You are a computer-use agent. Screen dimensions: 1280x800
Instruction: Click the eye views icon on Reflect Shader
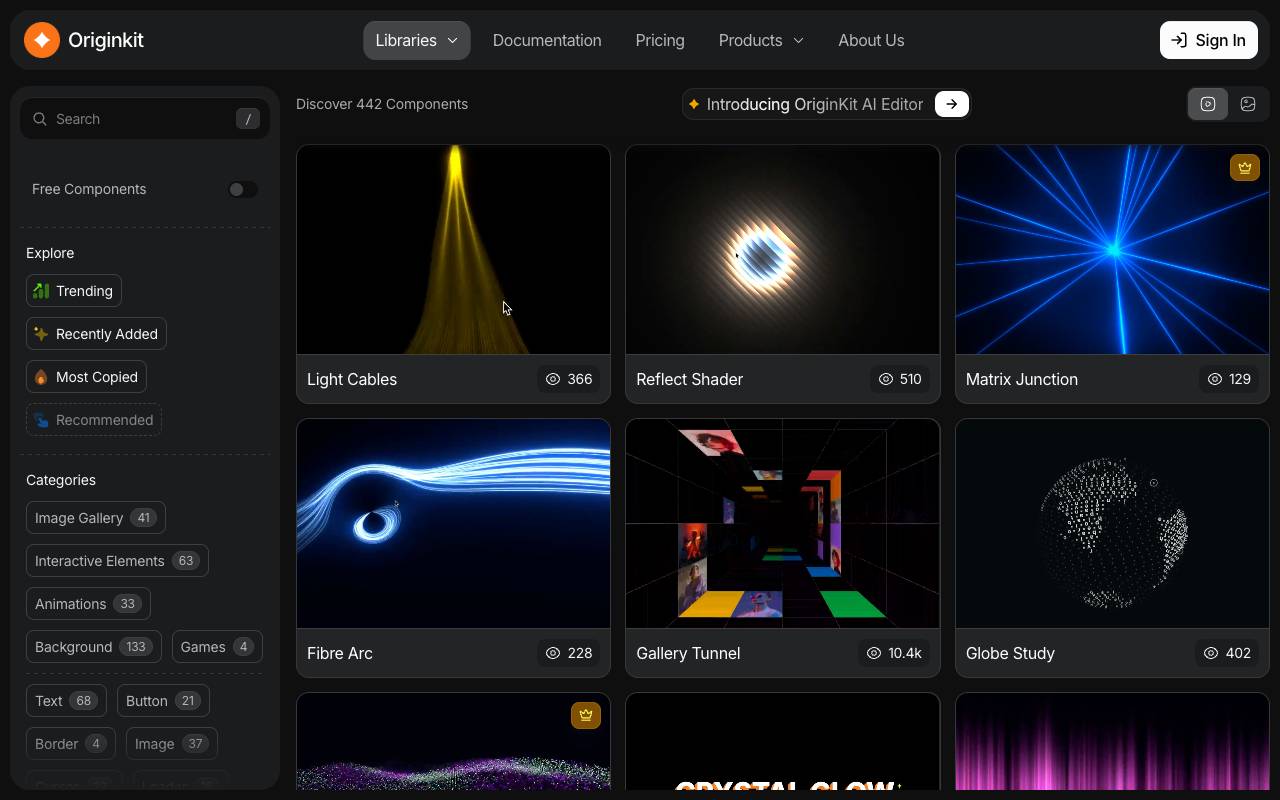click(885, 379)
